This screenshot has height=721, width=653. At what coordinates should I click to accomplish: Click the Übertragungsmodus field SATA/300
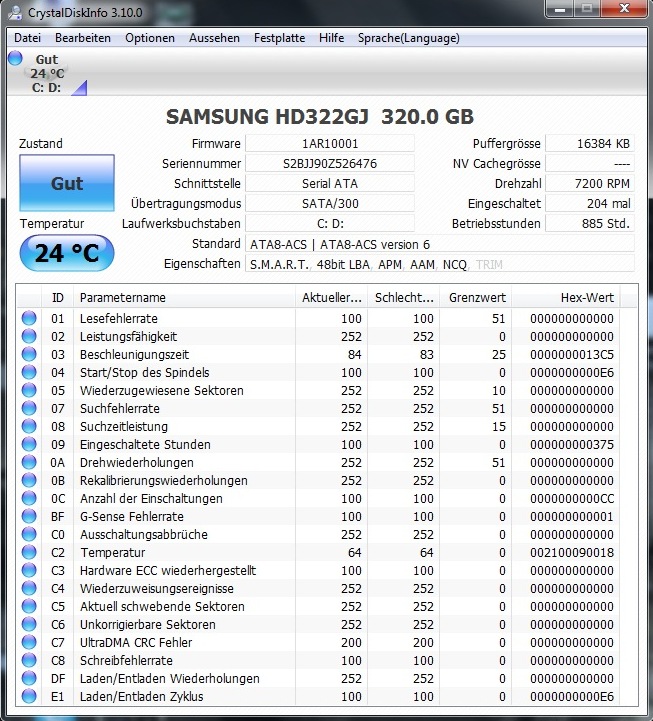coord(330,203)
